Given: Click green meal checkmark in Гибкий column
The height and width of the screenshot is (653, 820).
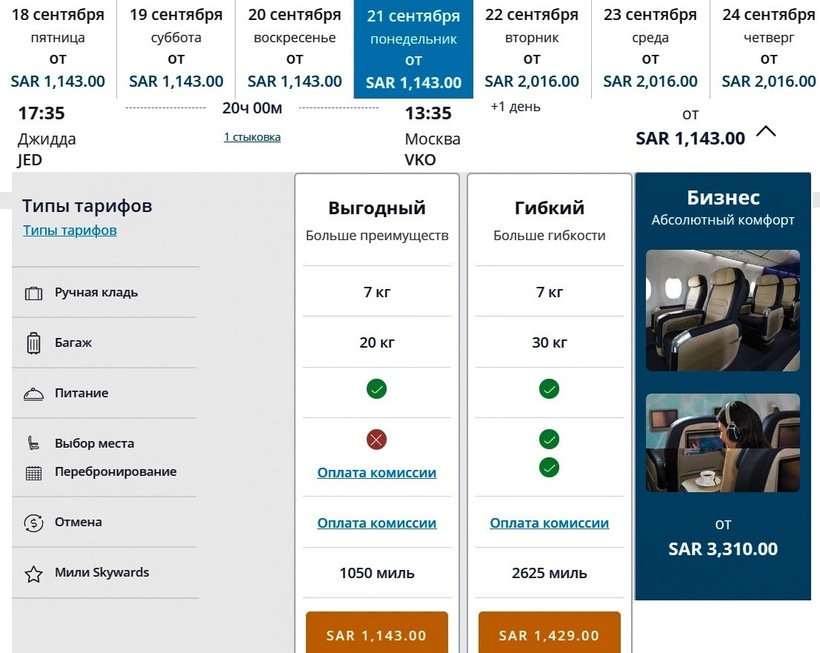Looking at the screenshot, I should pos(549,389).
